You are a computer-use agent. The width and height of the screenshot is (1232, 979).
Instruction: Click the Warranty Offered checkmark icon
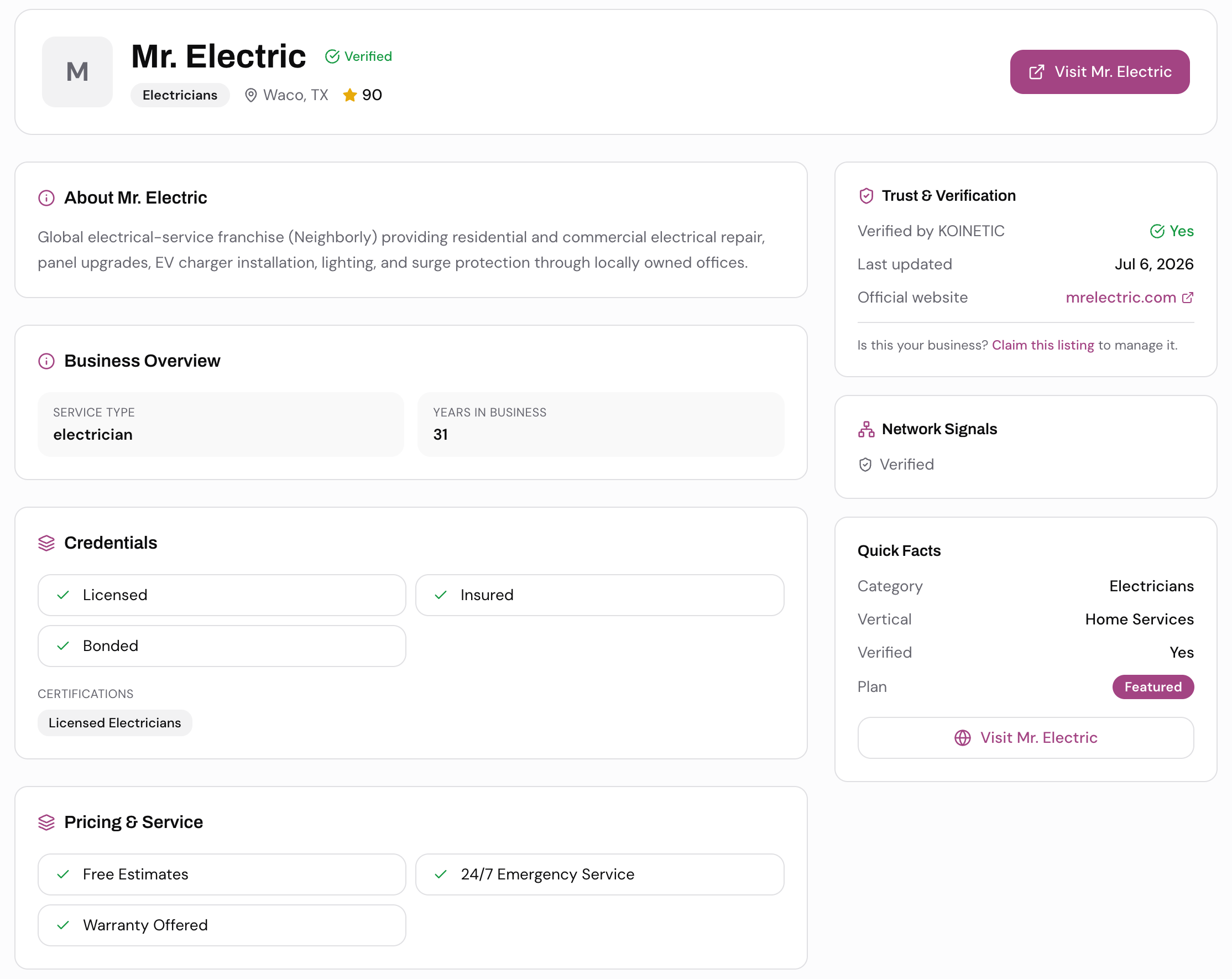[x=63, y=925]
